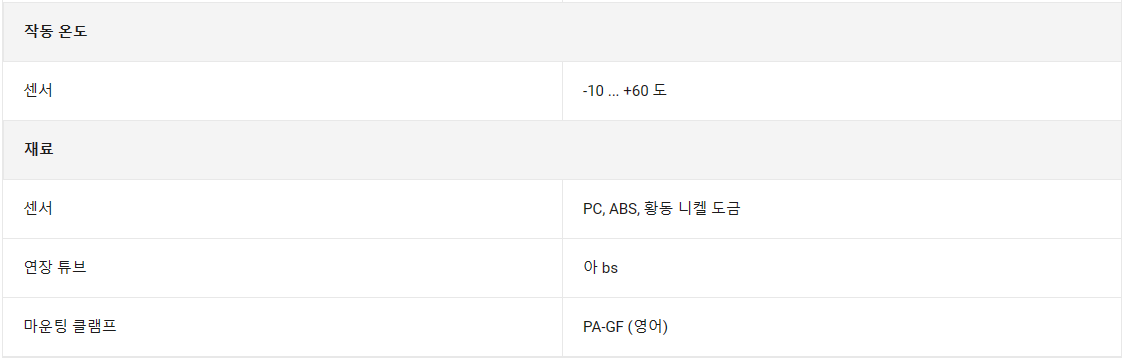
Task: Click the -10 ... +60 도 temperature value
Action: (625, 92)
